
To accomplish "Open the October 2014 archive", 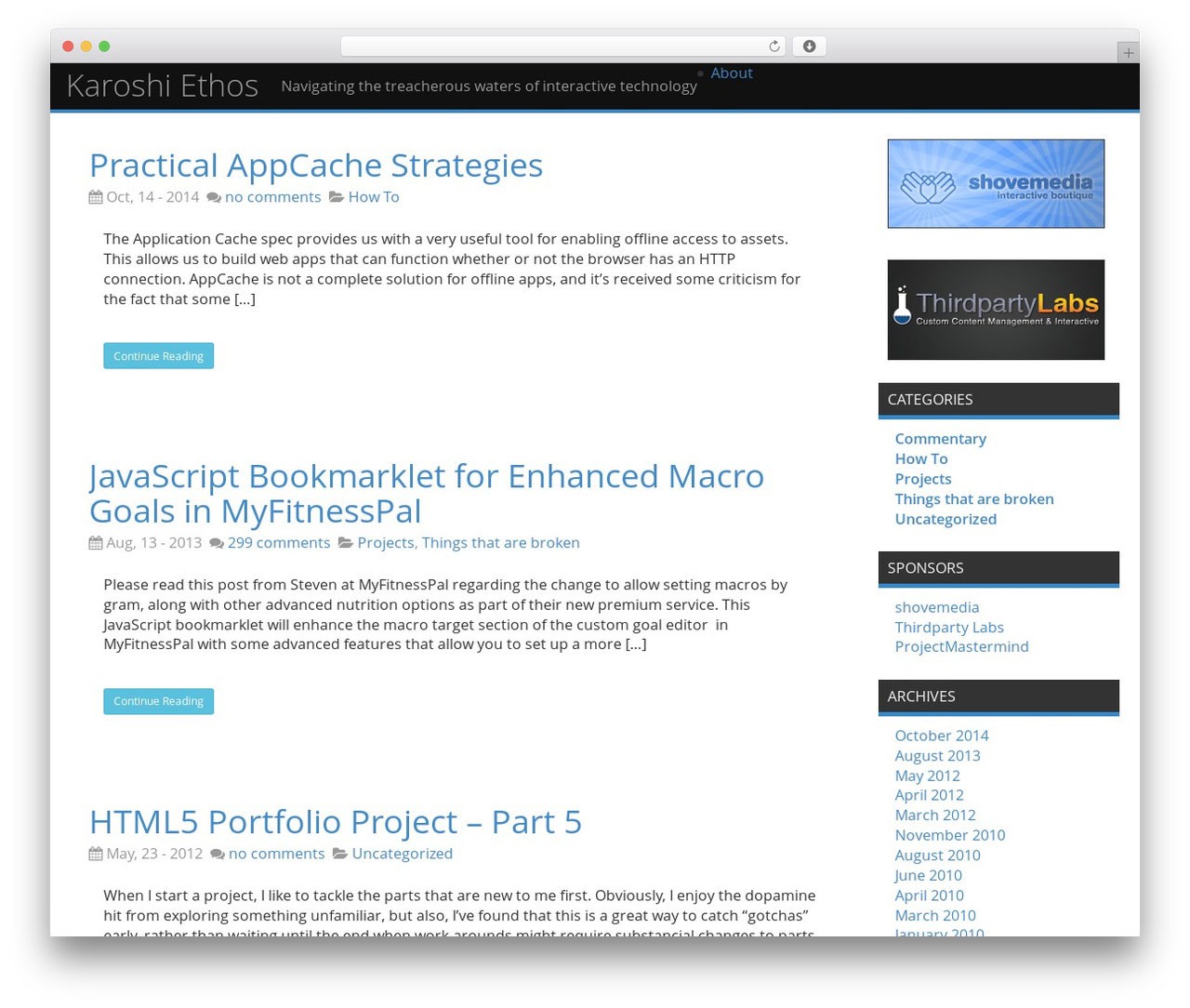I will (x=941, y=735).
